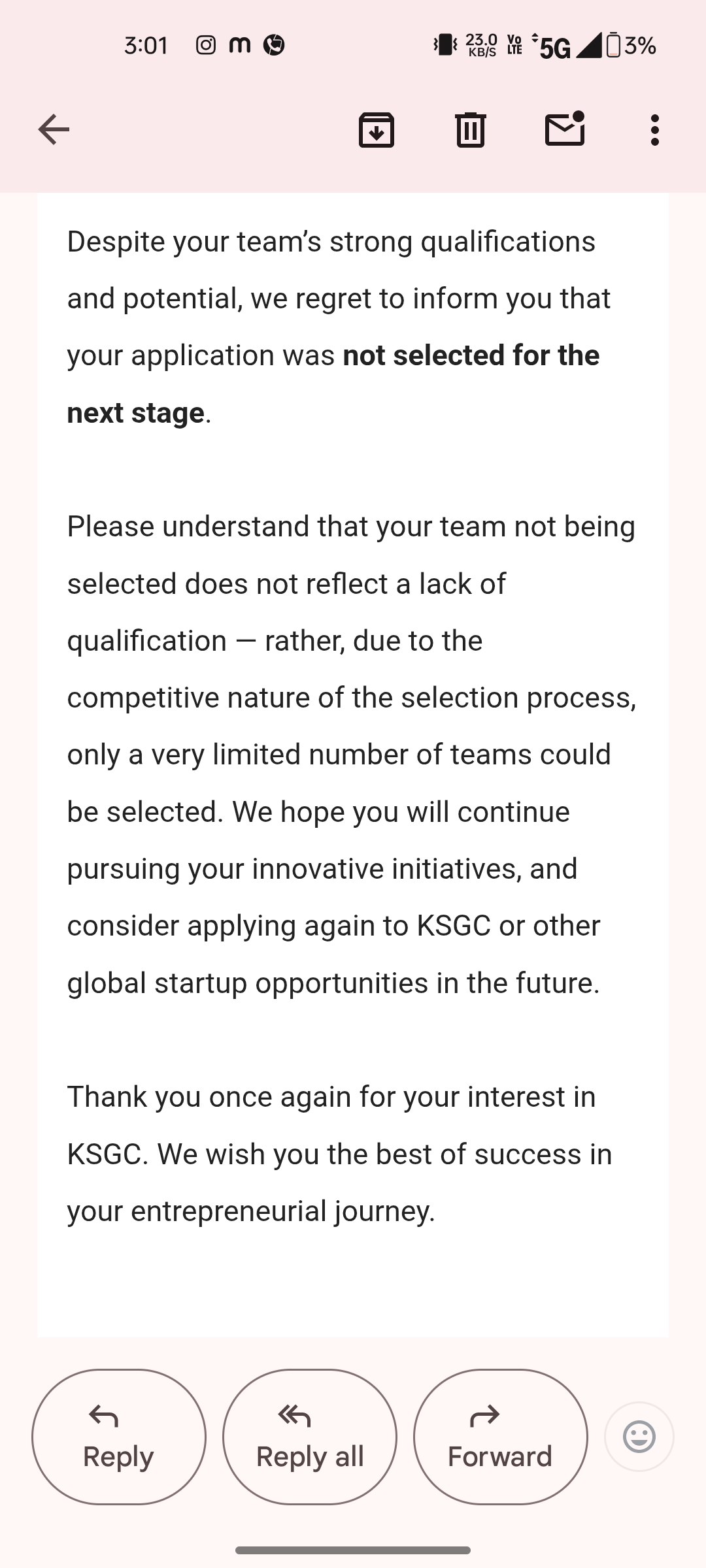Archive this email

click(x=376, y=129)
